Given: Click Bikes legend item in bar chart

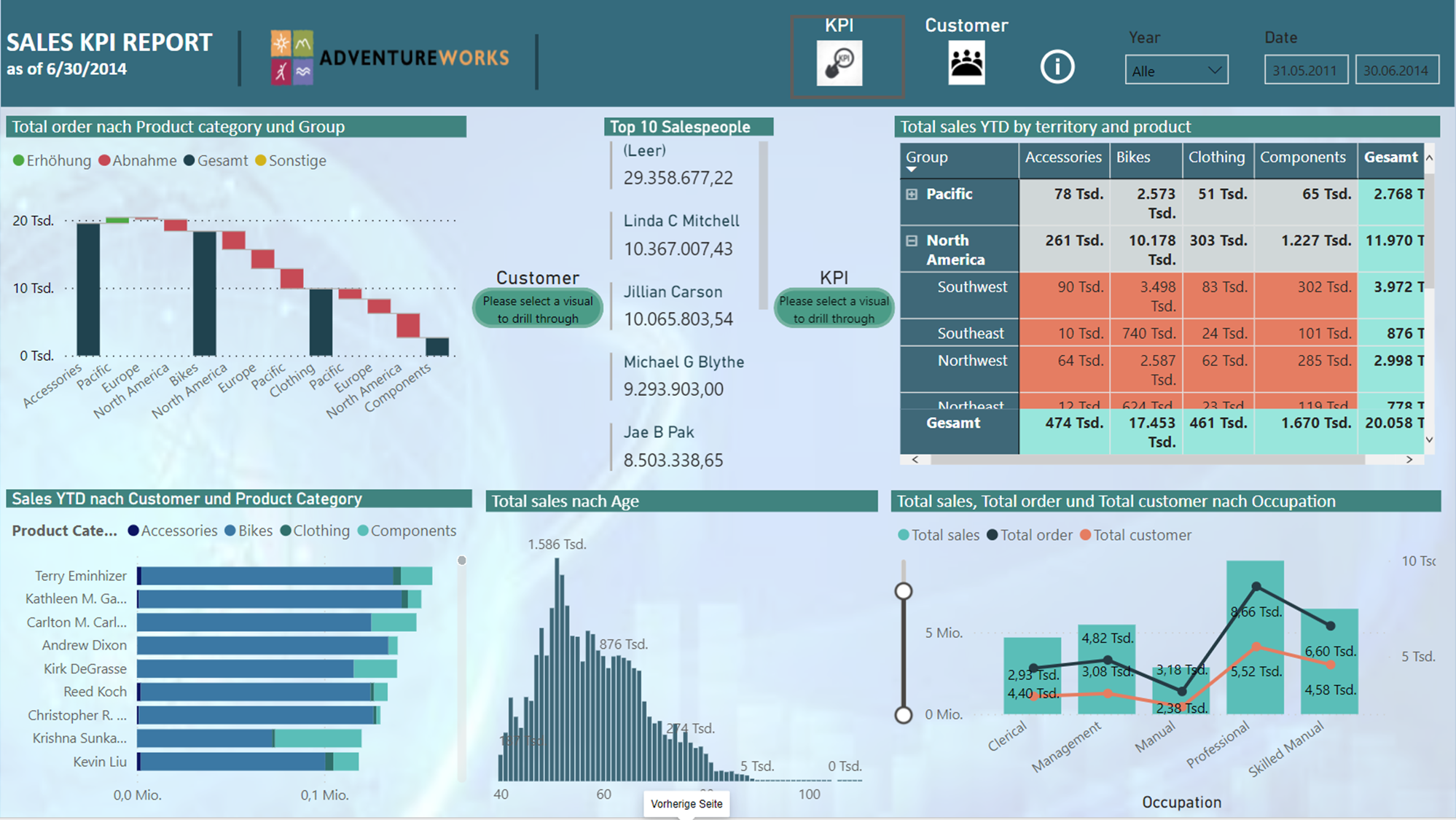Looking at the screenshot, I should coord(248,531).
